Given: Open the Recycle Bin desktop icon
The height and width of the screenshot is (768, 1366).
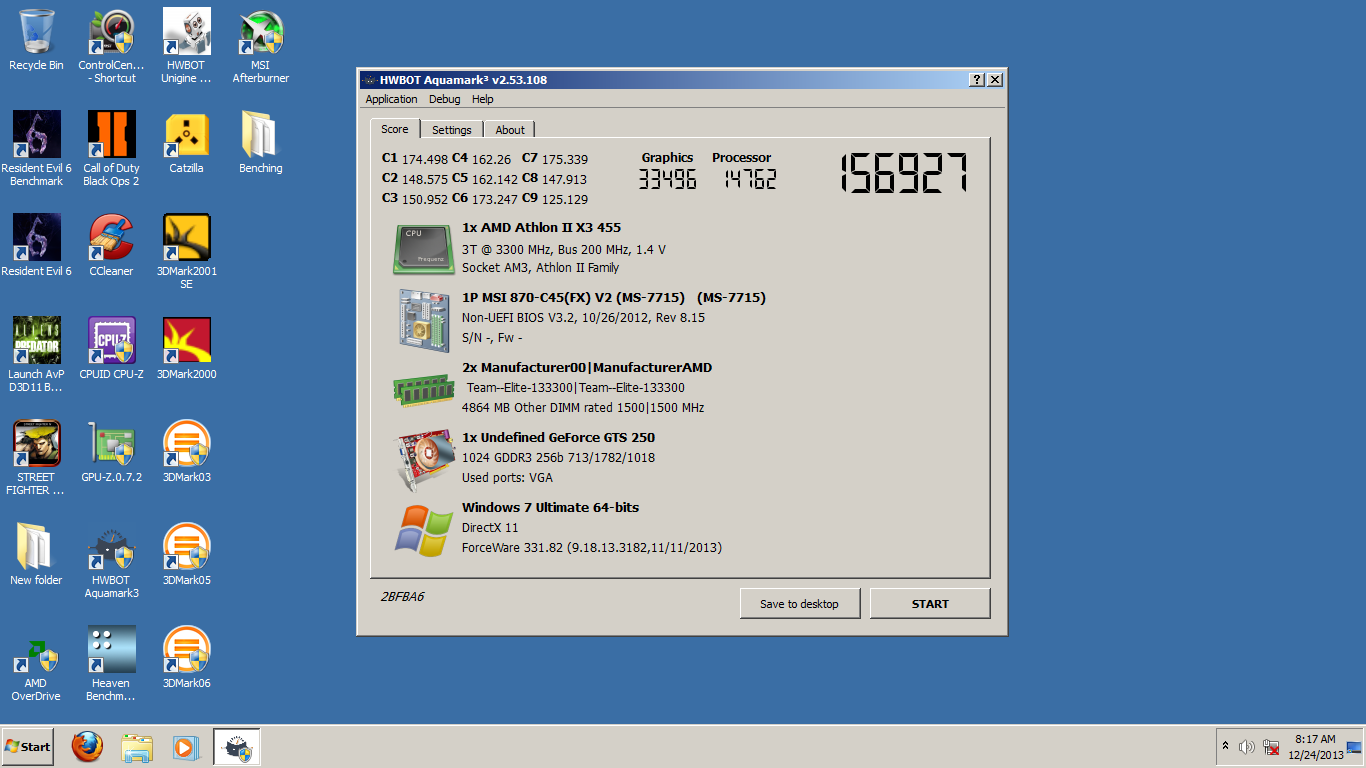Looking at the screenshot, I should coord(36,41).
